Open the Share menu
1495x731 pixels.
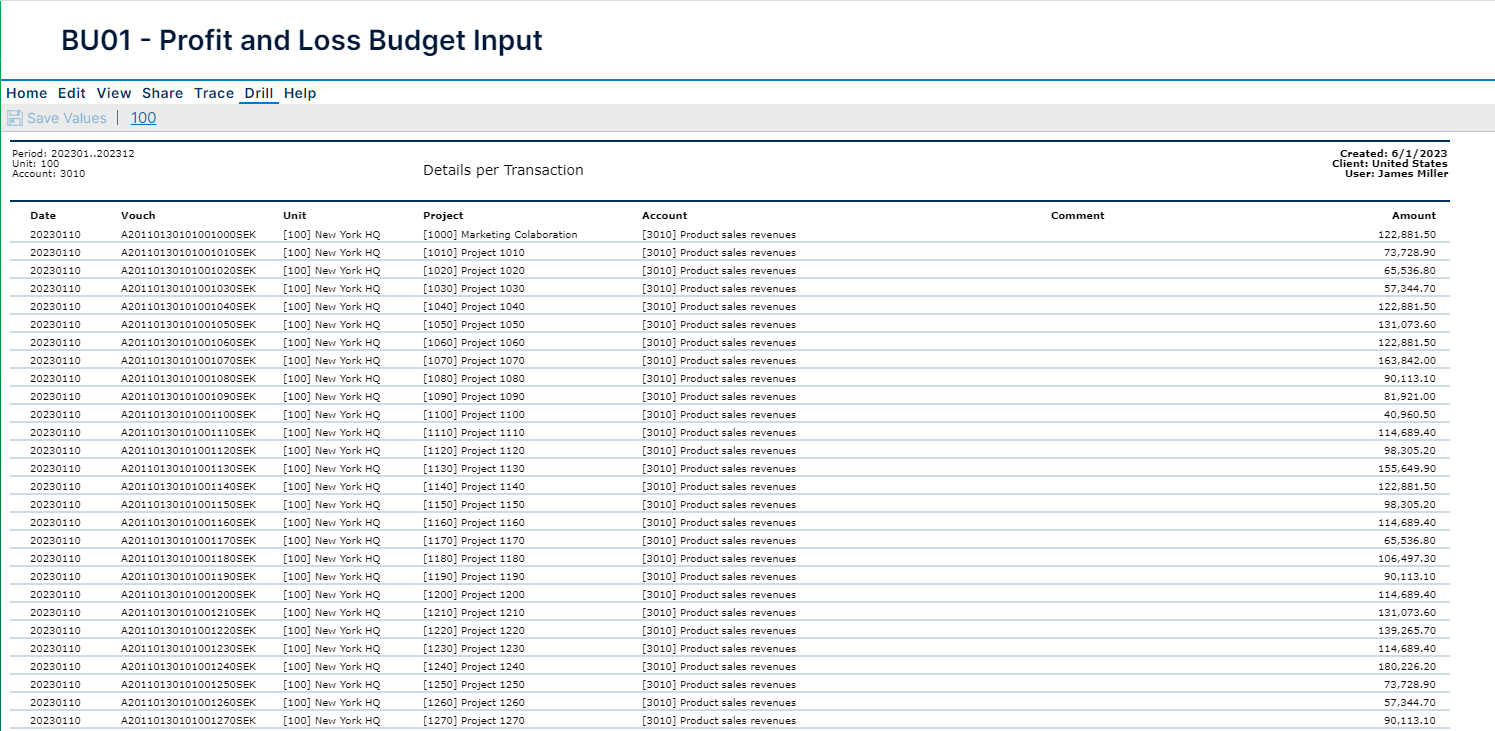pyautogui.click(x=162, y=92)
